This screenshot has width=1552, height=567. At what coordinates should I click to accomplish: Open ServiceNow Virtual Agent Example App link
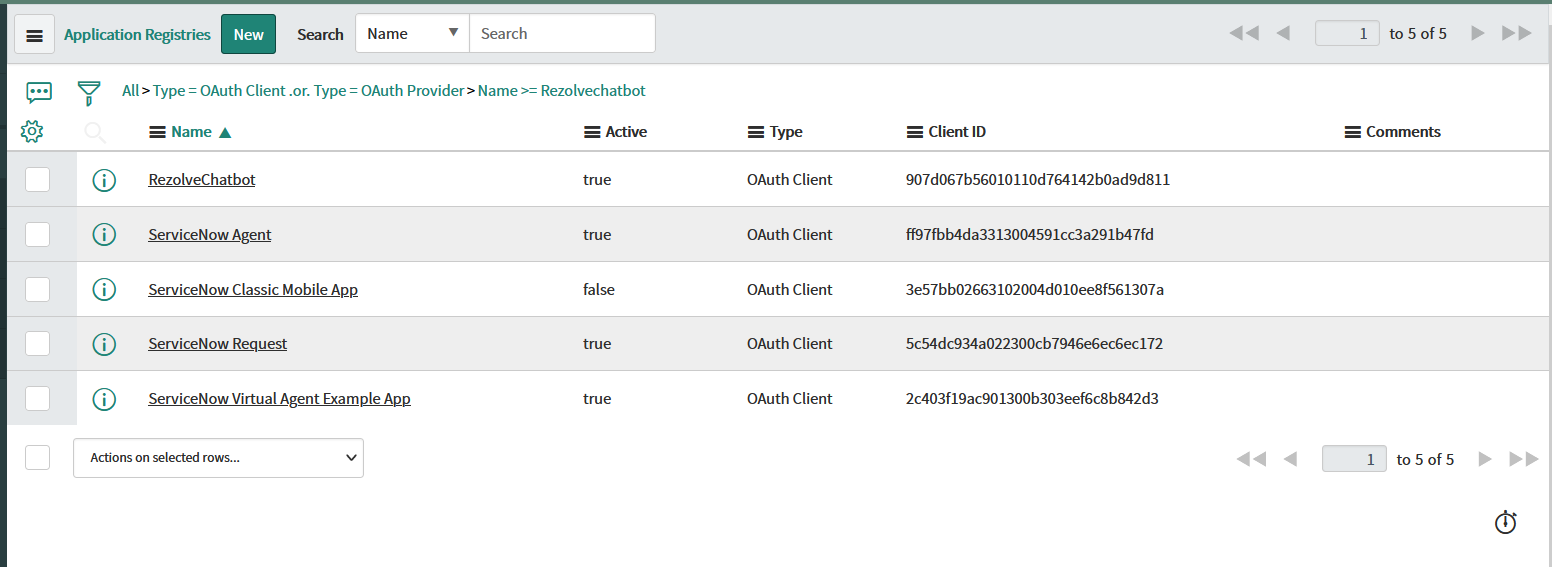279,399
